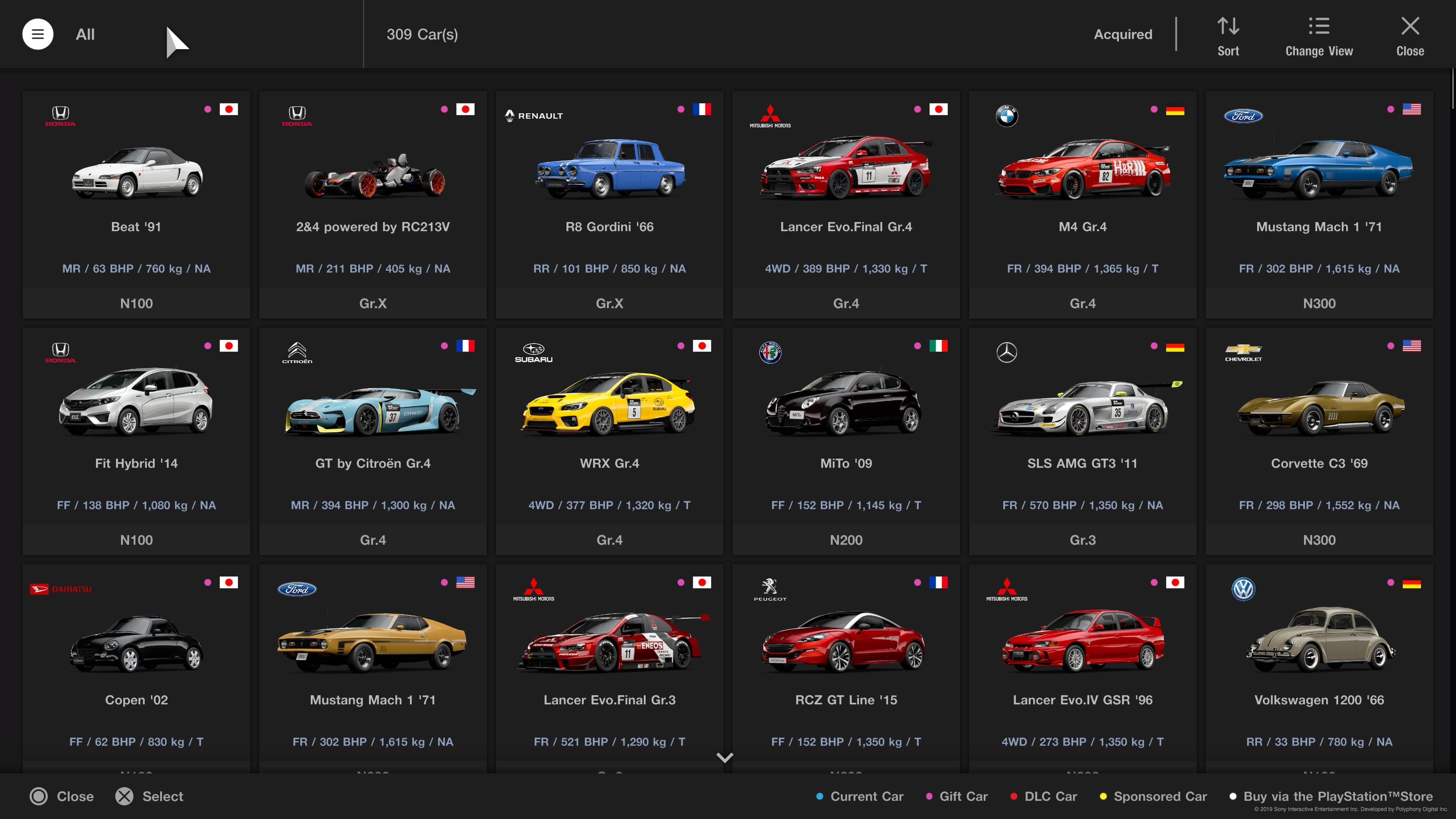The height and width of the screenshot is (819, 1456).
Task: Expand car list with down chevron arrow
Action: point(725,758)
